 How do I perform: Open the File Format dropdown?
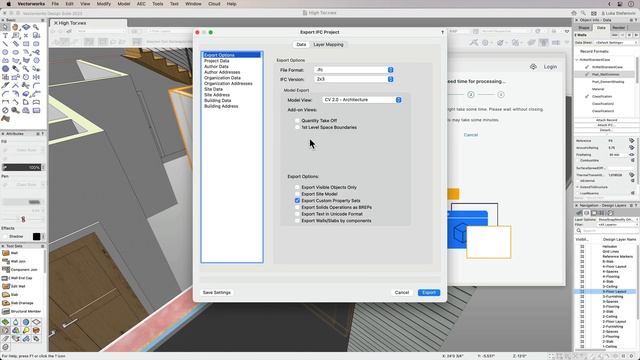point(354,70)
